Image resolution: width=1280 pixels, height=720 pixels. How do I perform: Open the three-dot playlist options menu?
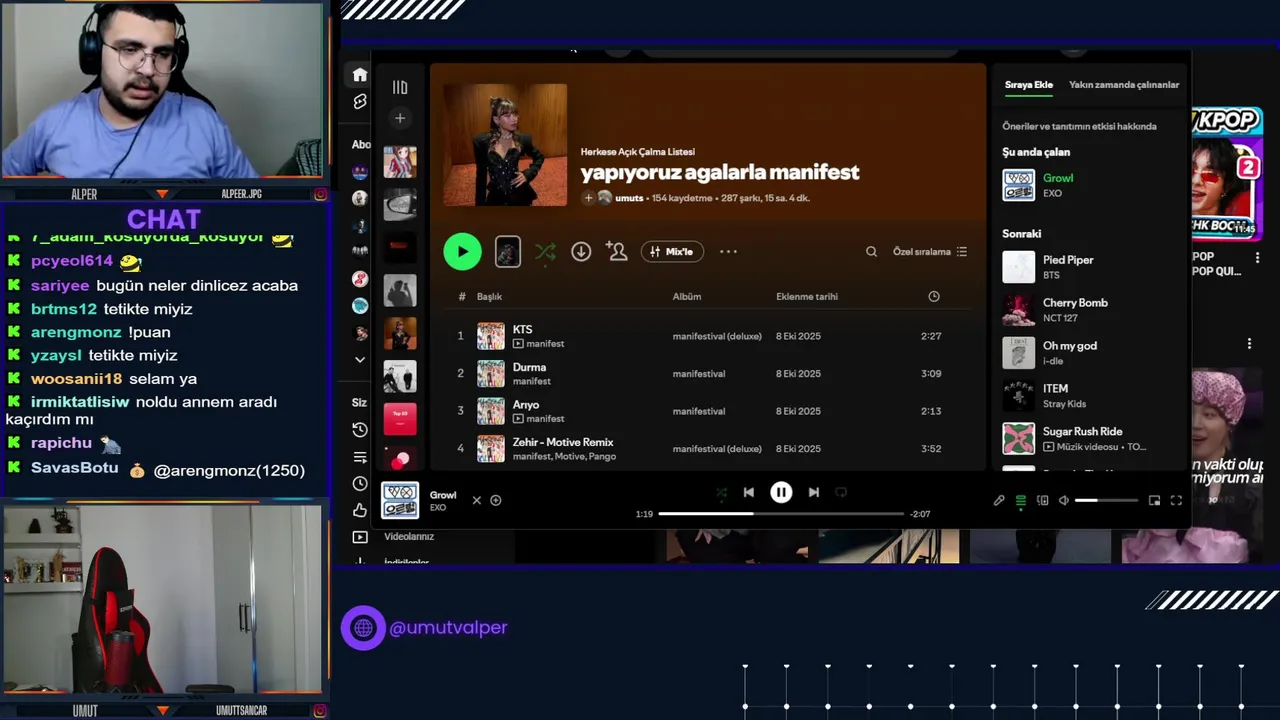click(x=728, y=252)
